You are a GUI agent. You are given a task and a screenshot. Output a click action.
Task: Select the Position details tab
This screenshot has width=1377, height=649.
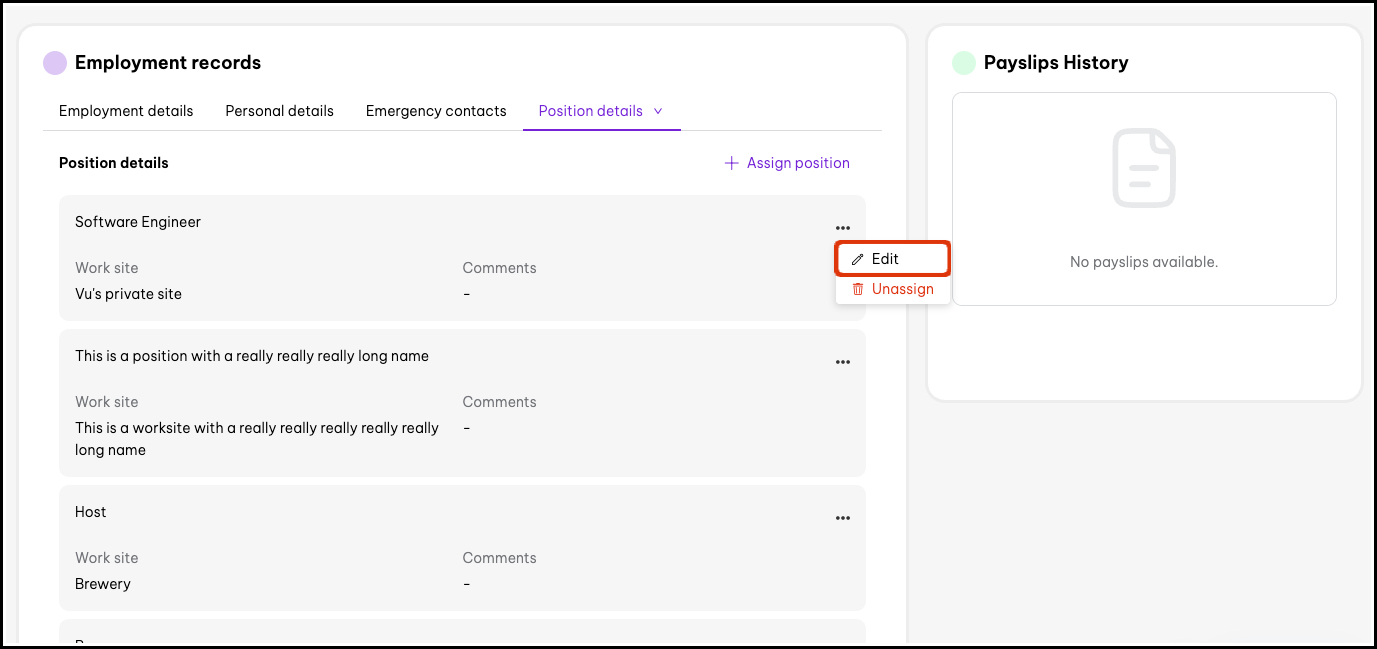[x=590, y=111]
